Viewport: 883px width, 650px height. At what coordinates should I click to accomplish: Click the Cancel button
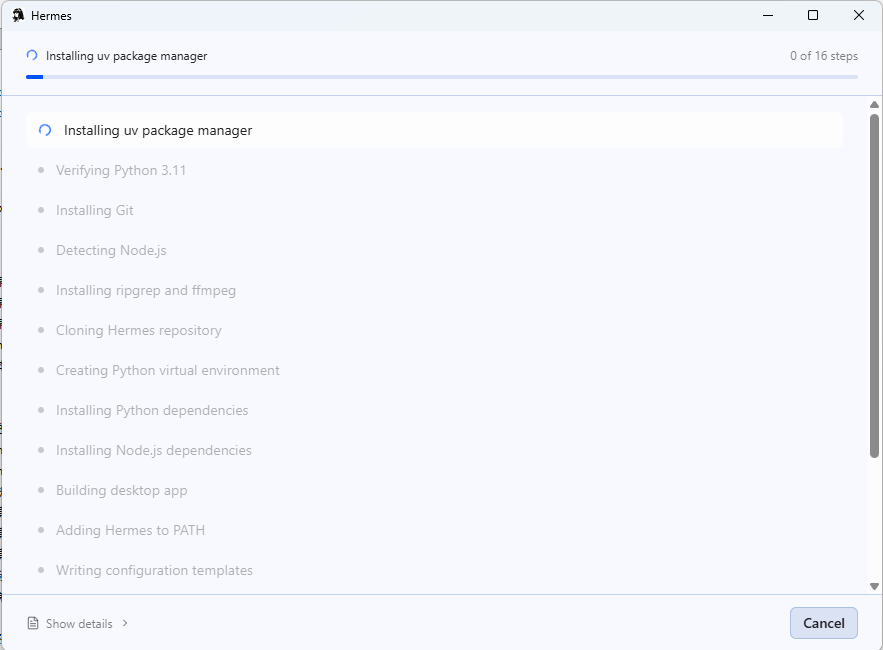[x=823, y=623]
